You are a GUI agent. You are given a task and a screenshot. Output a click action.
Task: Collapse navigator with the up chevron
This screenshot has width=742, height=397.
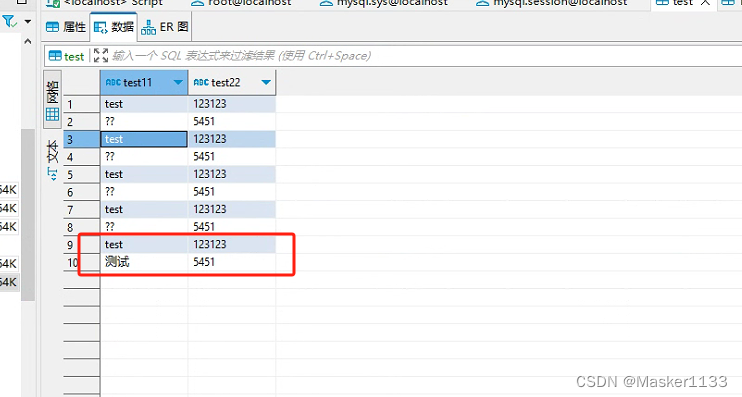click(28, 42)
